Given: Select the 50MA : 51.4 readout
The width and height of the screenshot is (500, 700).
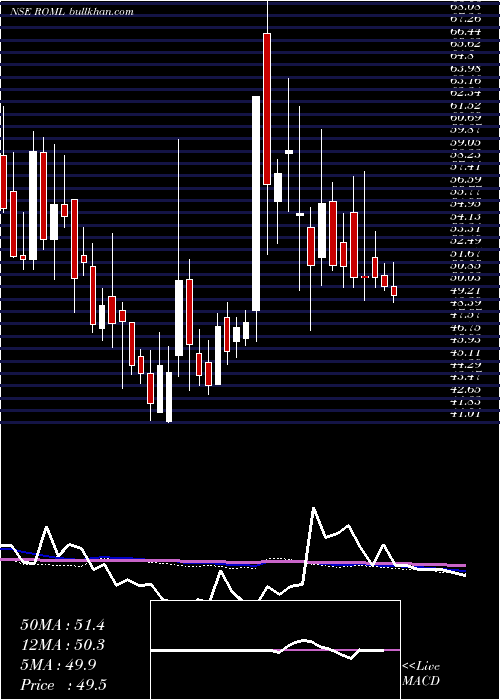Looking at the screenshot, I should (62, 625).
